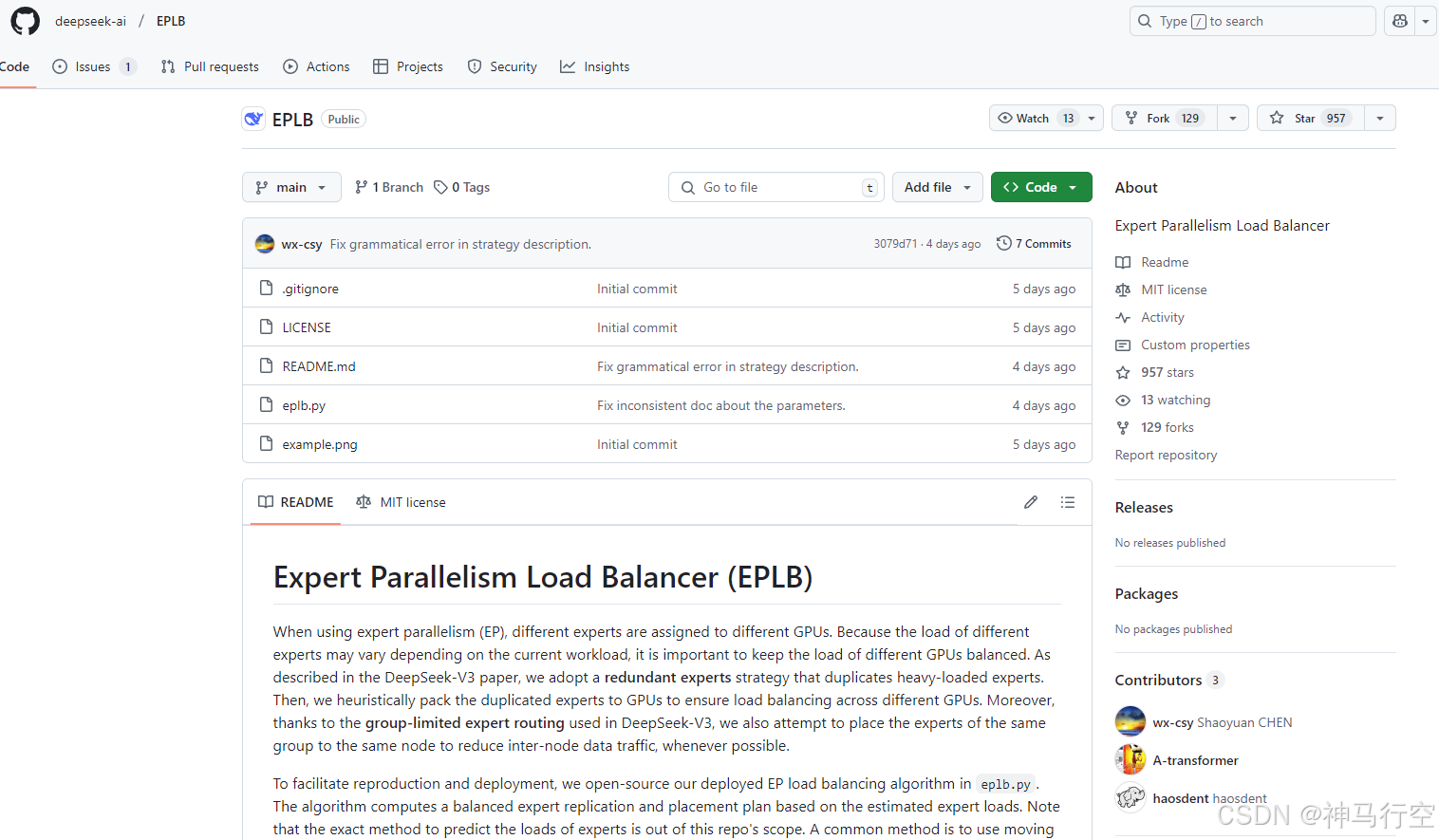Switch to the Issues tab
Screen dimensions: 1439x840
tap(94, 66)
